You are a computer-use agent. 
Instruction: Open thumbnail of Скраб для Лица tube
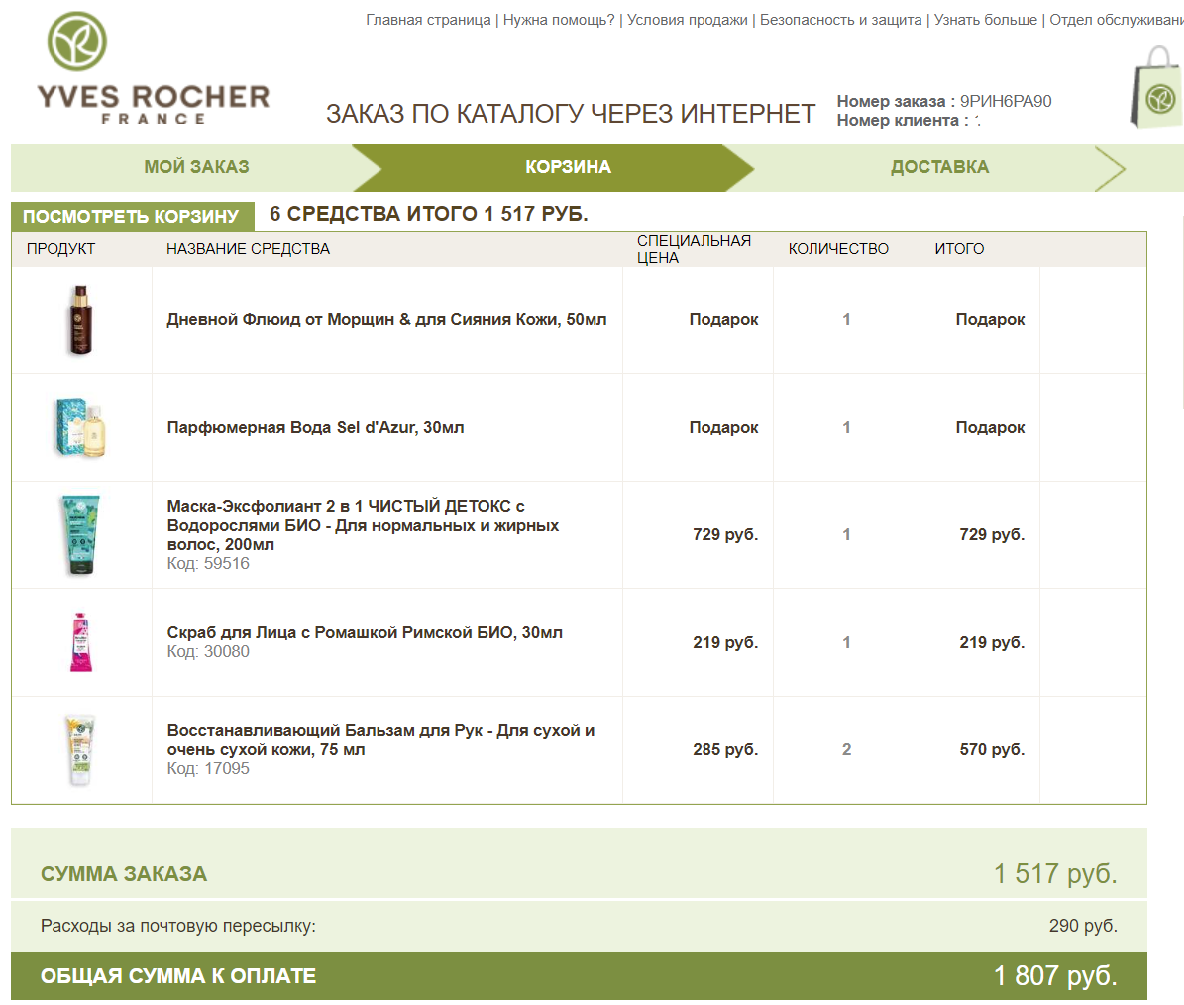click(81, 643)
